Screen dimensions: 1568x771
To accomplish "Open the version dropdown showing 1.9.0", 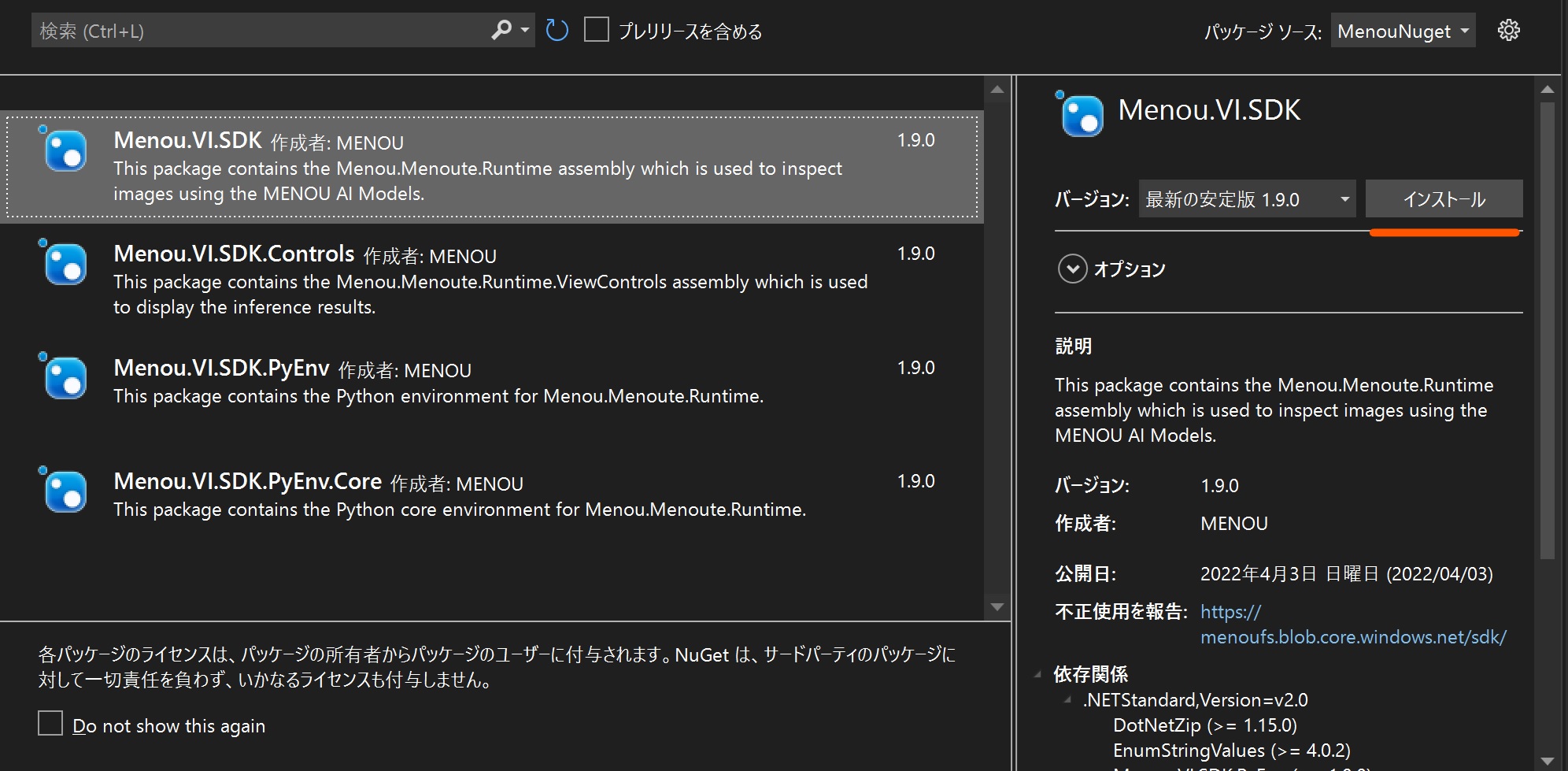I will coord(1248,199).
